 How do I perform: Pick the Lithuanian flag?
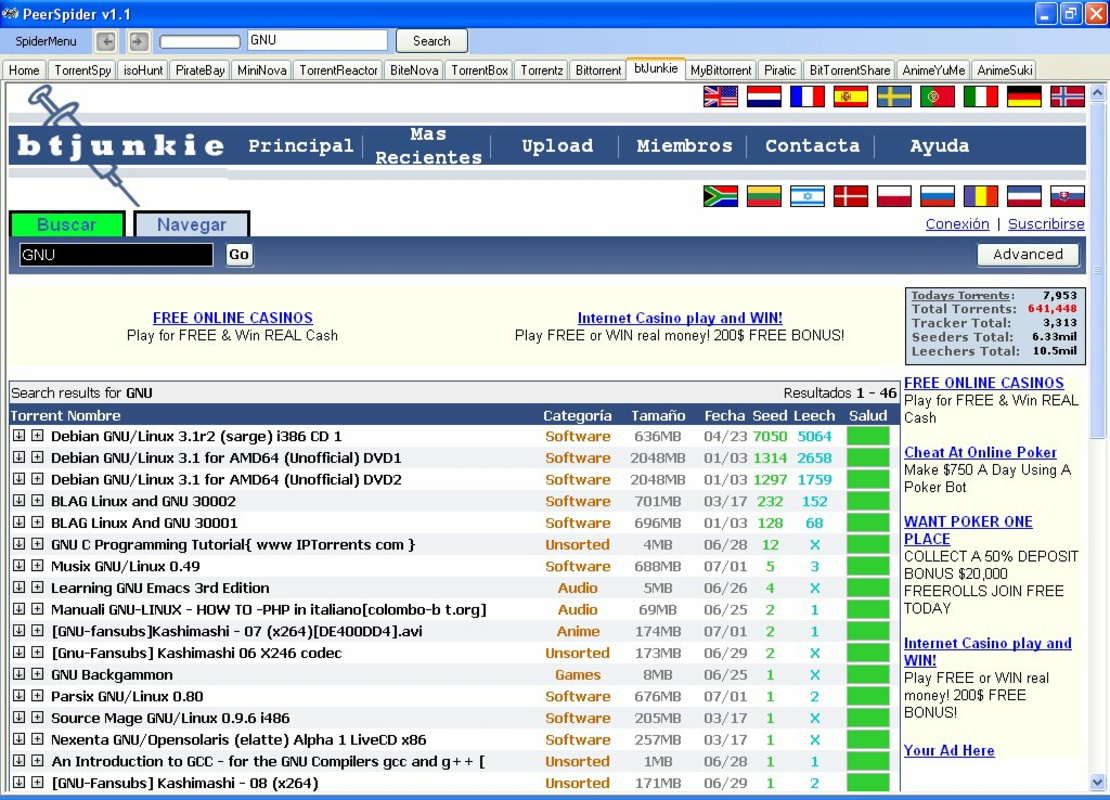coord(764,196)
